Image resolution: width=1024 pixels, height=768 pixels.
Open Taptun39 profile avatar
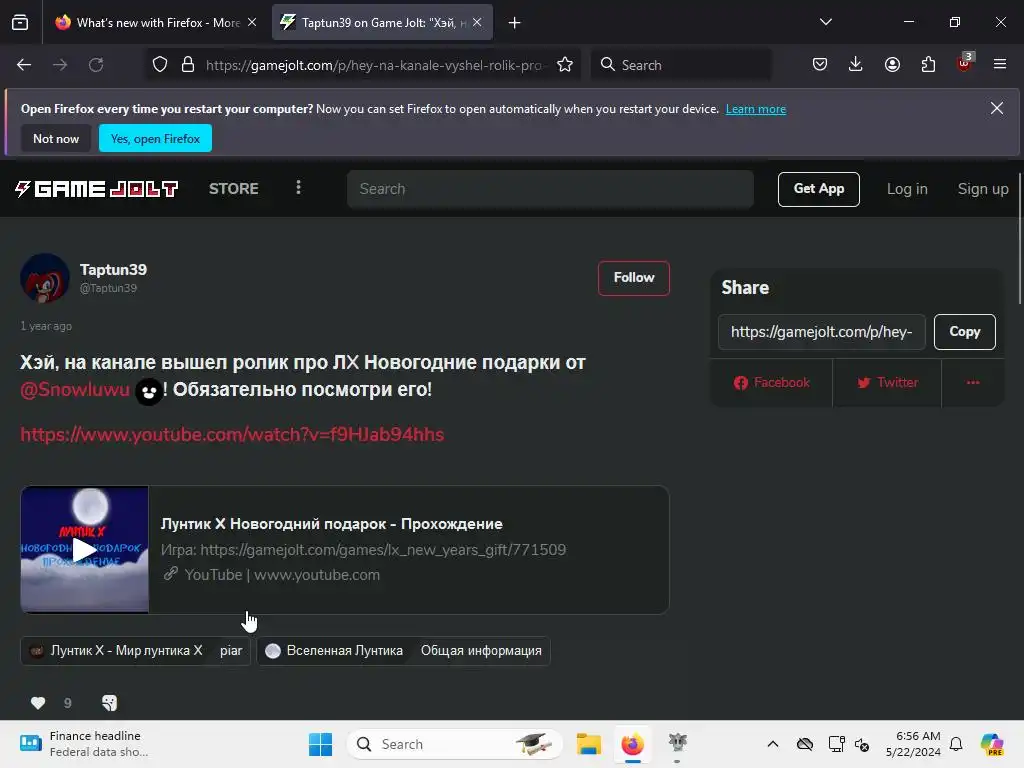(x=45, y=278)
